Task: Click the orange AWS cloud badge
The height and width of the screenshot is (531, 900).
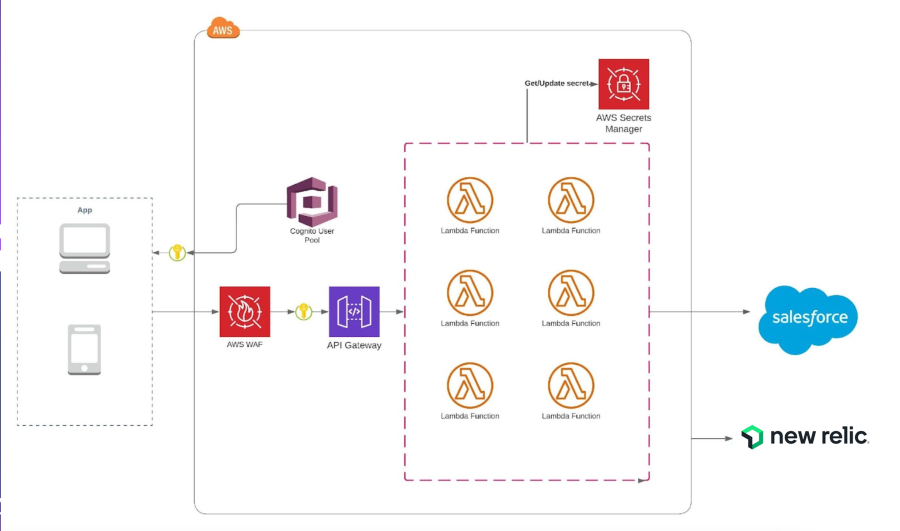Action: [223, 28]
